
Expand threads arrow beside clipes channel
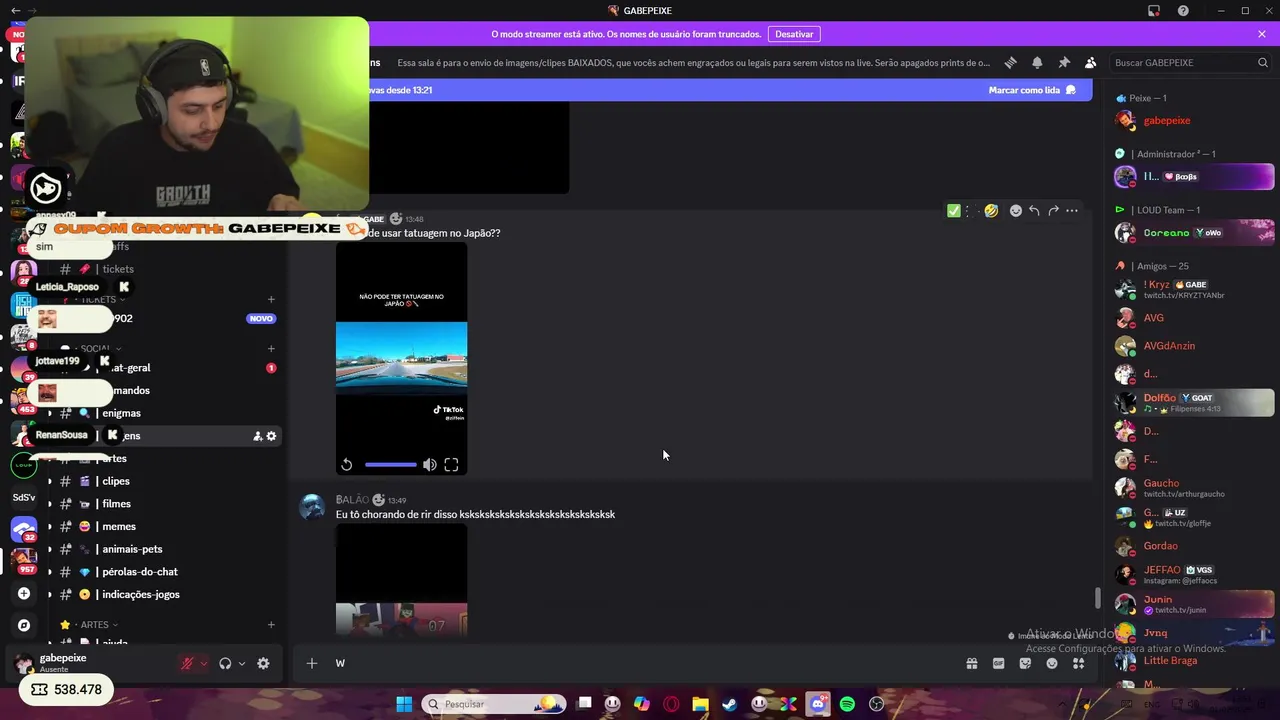point(49,481)
